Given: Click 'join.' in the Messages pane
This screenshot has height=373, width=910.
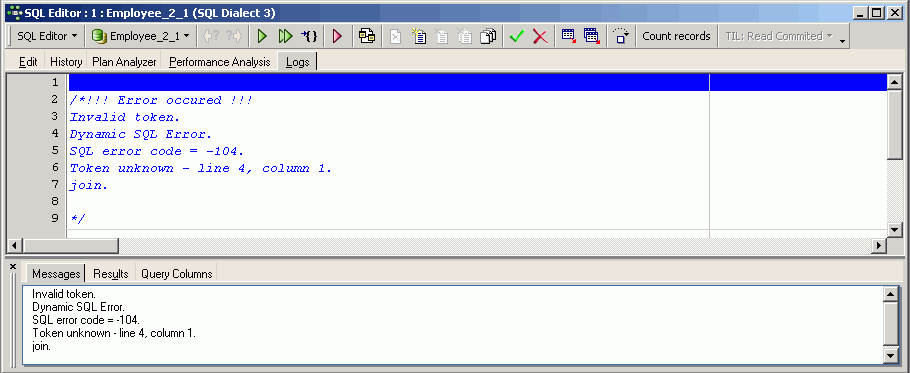Looking at the screenshot, I should 42,347.
